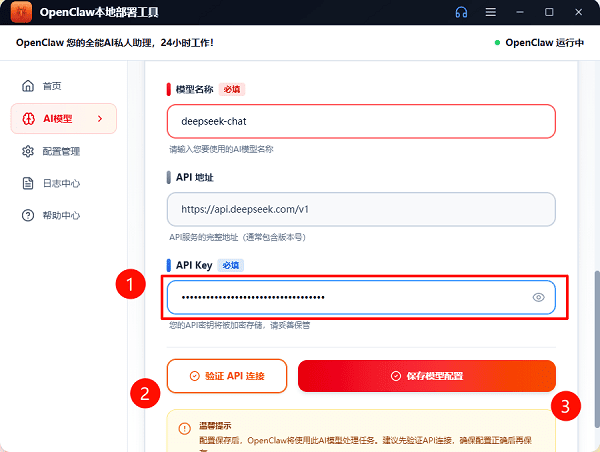Screen dimensions: 600x452
Task: Click 保存模型配置 button
Action: pyautogui.click(x=426, y=376)
